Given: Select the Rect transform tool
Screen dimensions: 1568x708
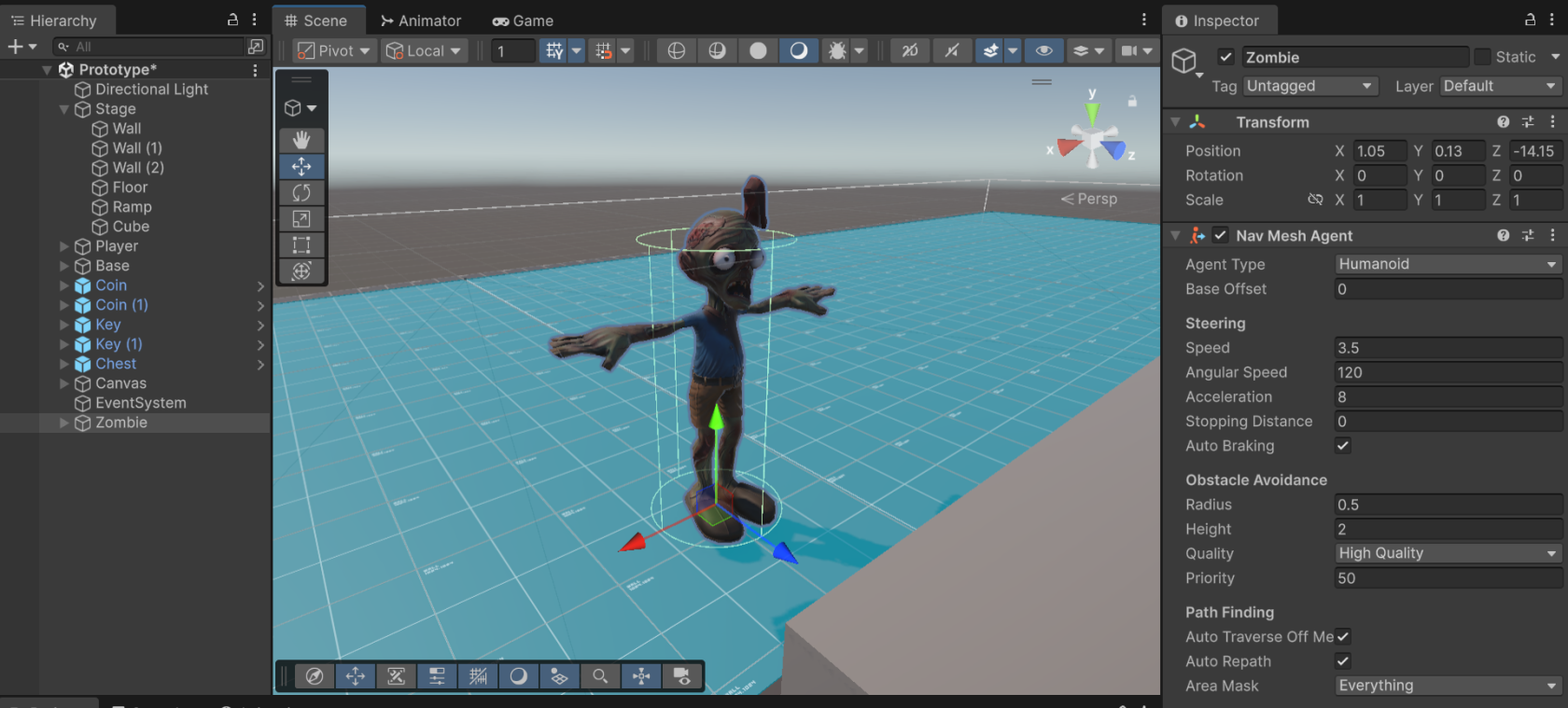Looking at the screenshot, I should coord(301,244).
